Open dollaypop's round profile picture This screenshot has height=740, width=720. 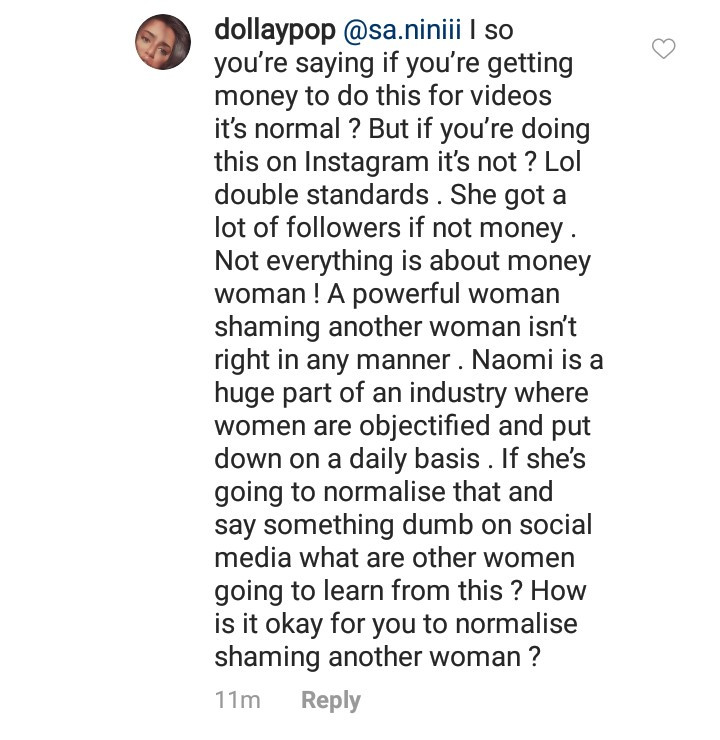(x=163, y=42)
